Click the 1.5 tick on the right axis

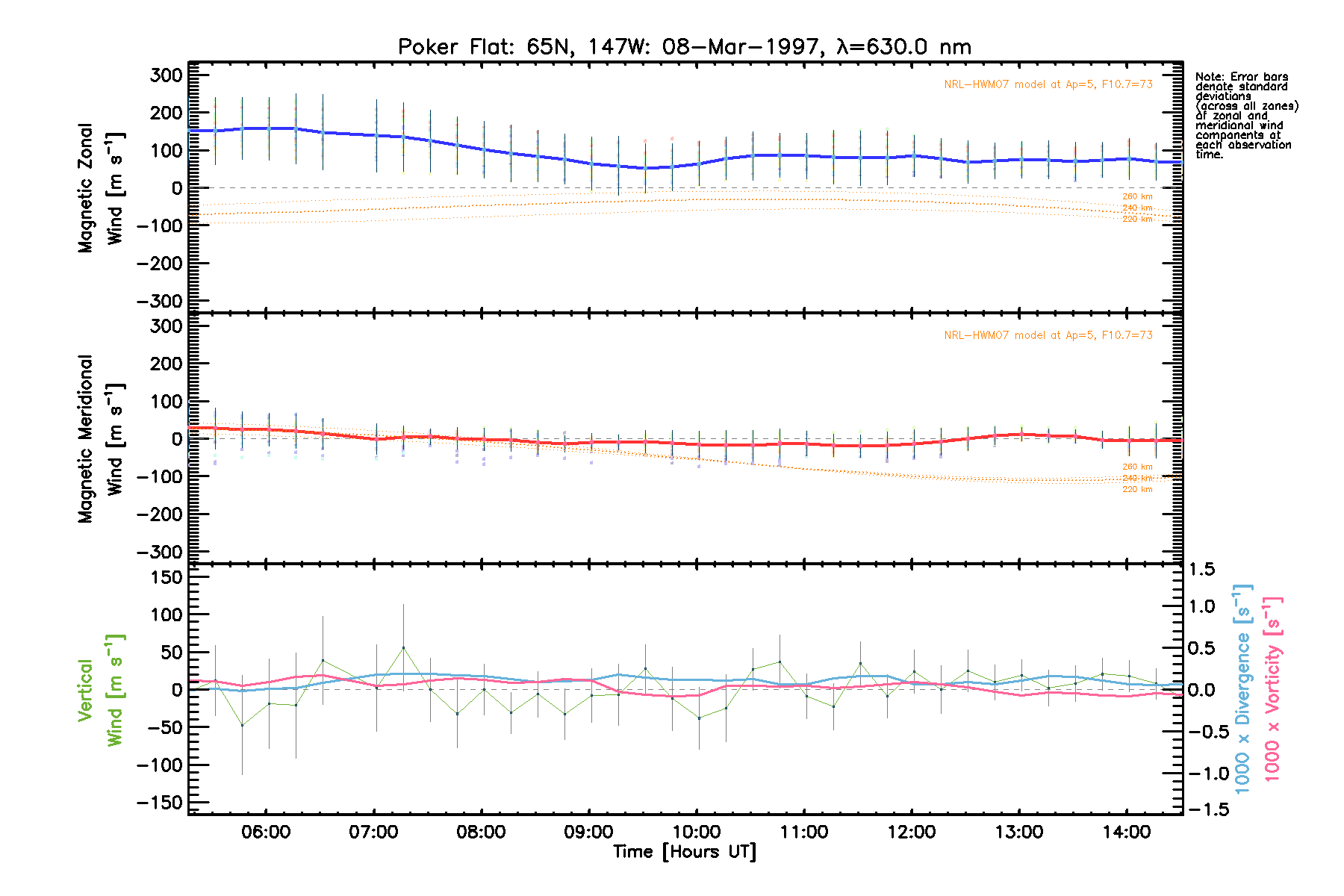pyautogui.click(x=1201, y=570)
